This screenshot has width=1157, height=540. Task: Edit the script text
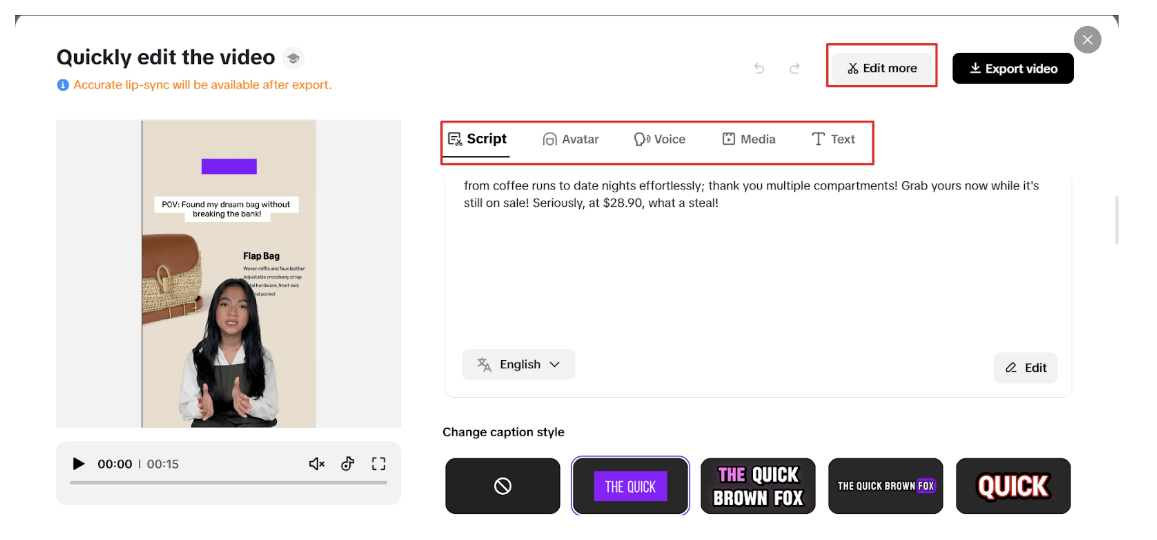(x=1025, y=368)
